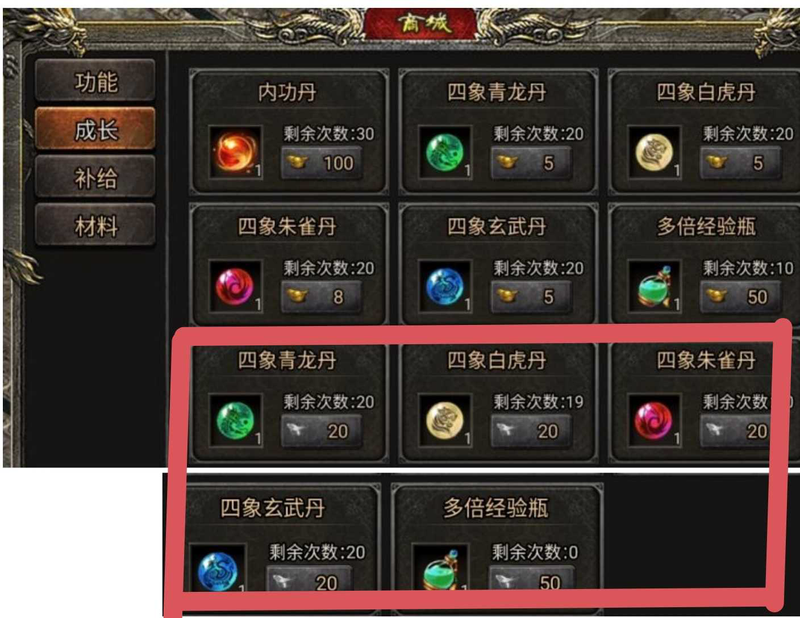Screen dimensions: 800x618
Task: Select the blue 四象玄武丹 icon in bottom row
Action: [x=218, y=568]
